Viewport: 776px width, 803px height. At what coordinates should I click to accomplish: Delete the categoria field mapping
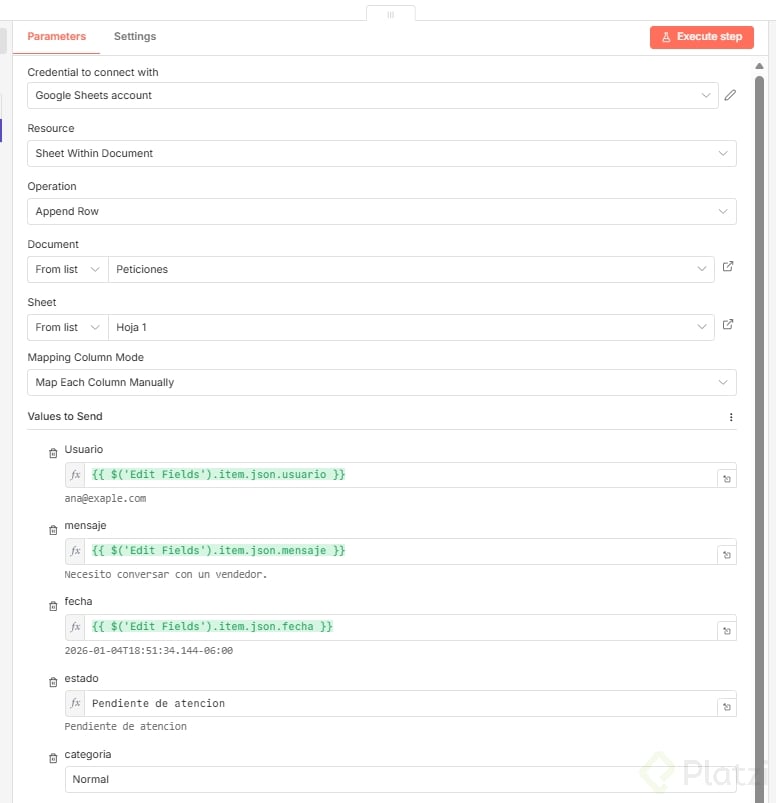tap(53, 758)
